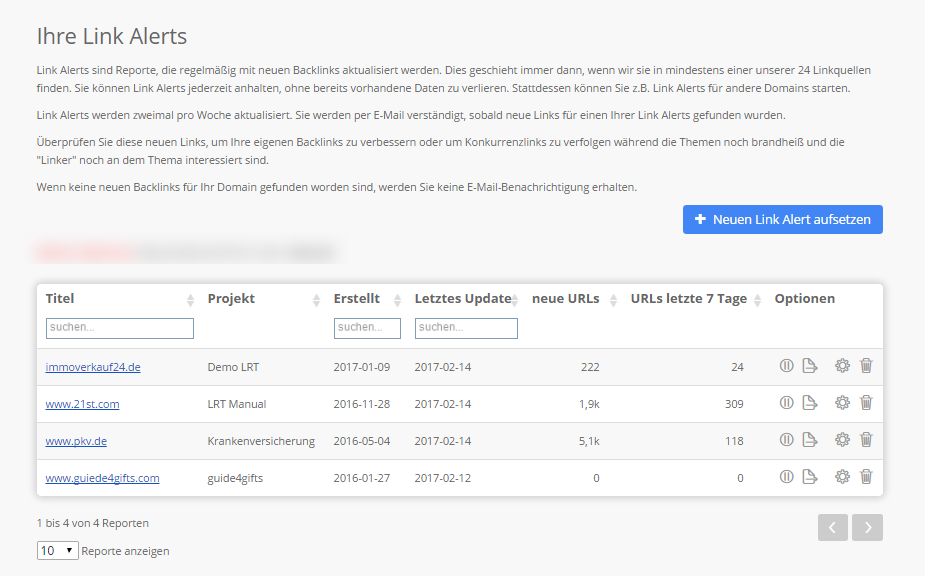
Task: Export the www.pkv.de alert report
Action: click(810, 440)
